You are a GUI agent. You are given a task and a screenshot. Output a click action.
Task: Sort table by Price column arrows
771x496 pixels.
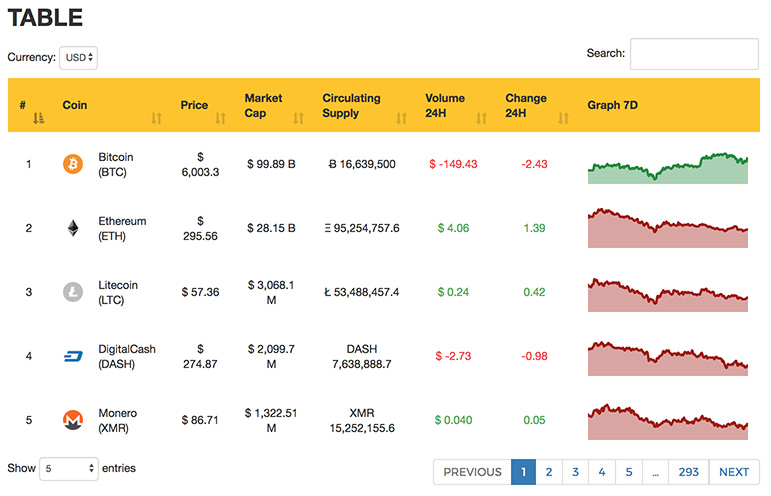(220, 118)
